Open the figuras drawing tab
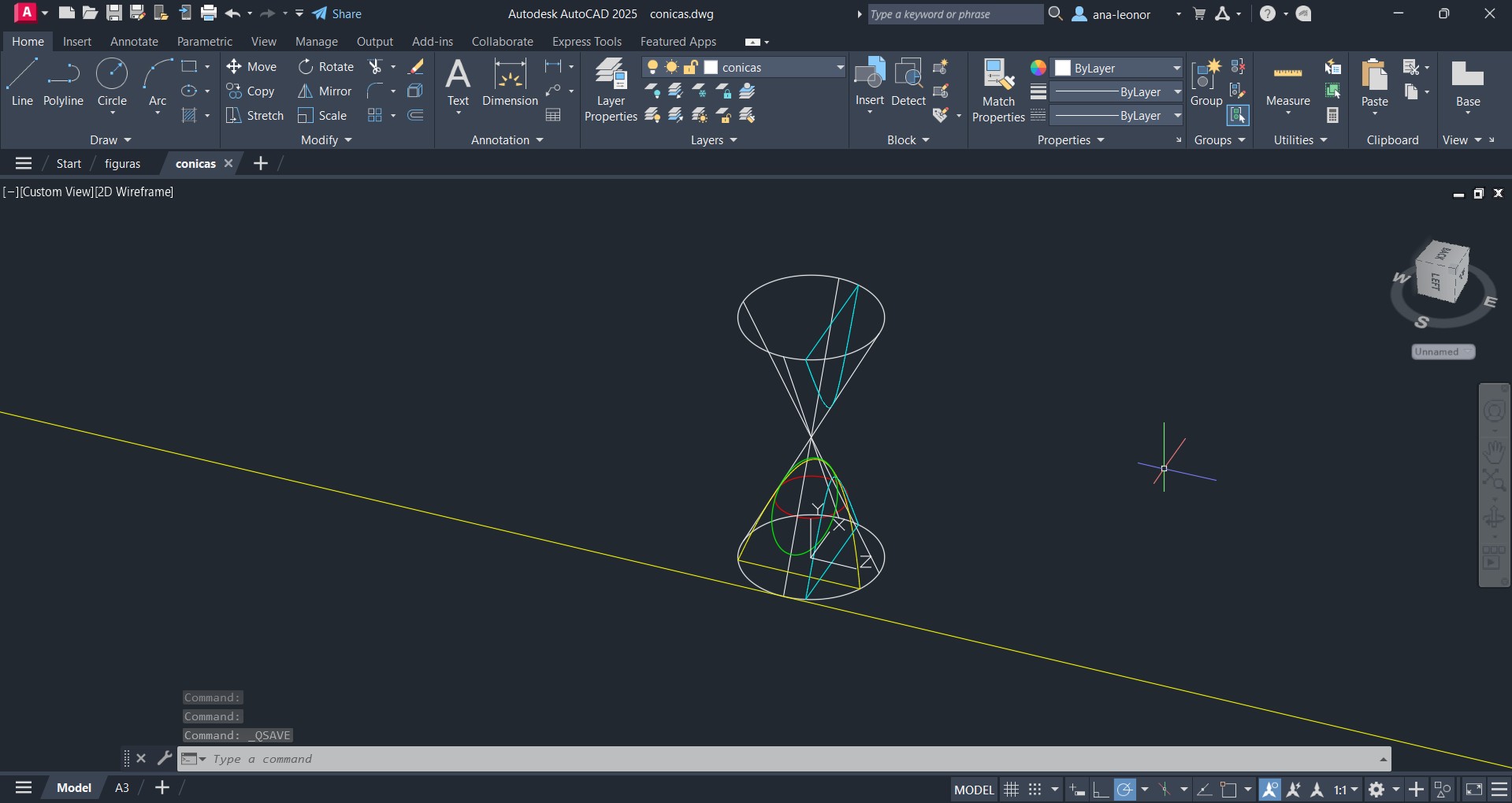The width and height of the screenshot is (1512, 803). pyautogui.click(x=122, y=164)
